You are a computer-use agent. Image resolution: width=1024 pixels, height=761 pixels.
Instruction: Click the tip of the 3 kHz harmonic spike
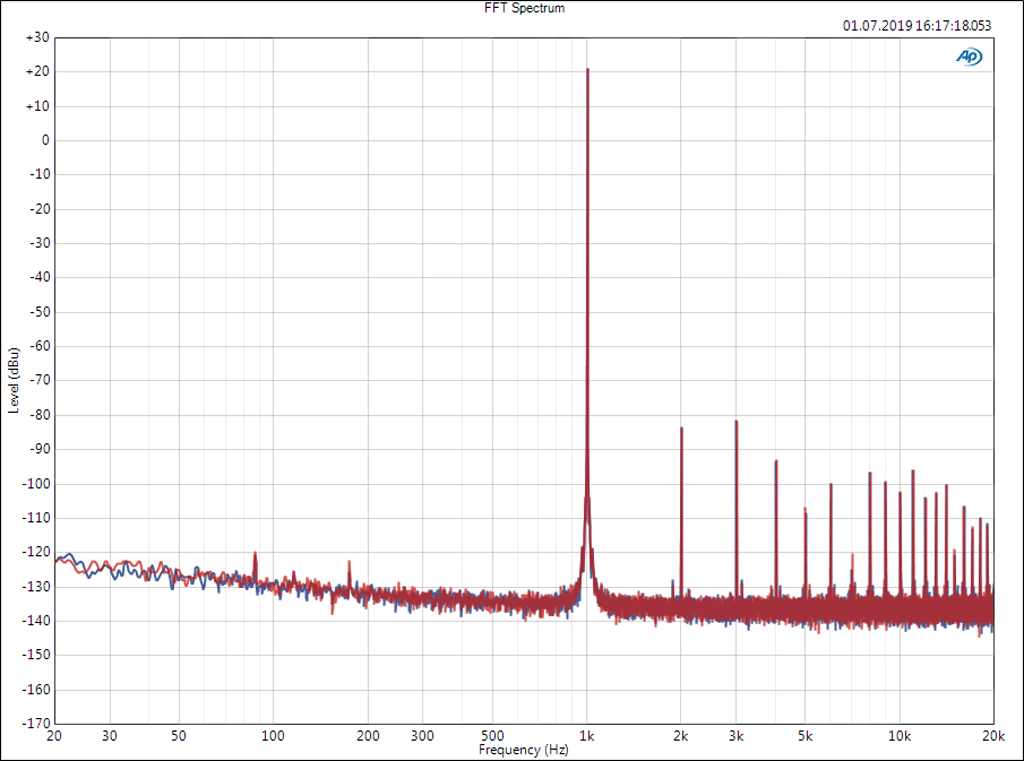click(736, 422)
